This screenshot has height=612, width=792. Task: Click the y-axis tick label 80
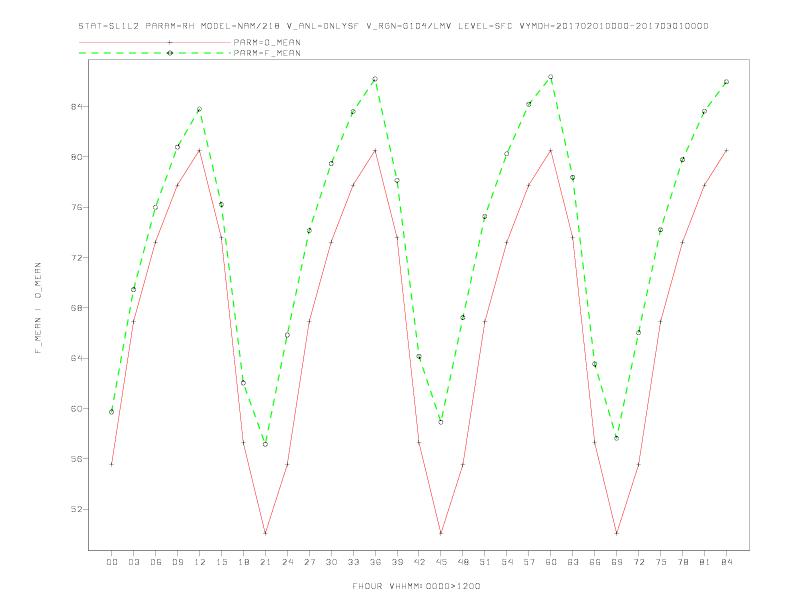76,157
